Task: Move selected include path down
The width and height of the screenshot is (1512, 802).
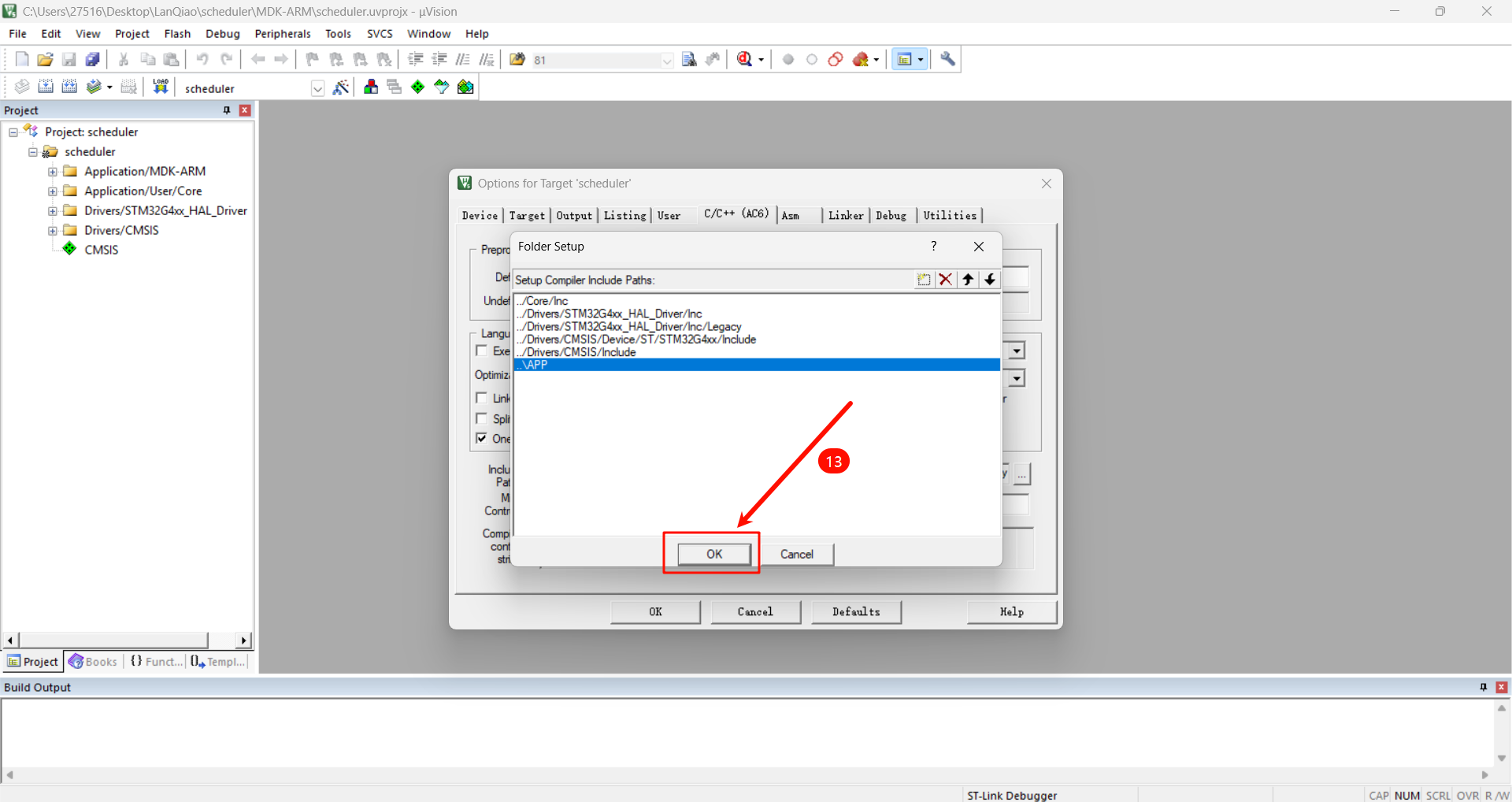Action: coord(990,280)
